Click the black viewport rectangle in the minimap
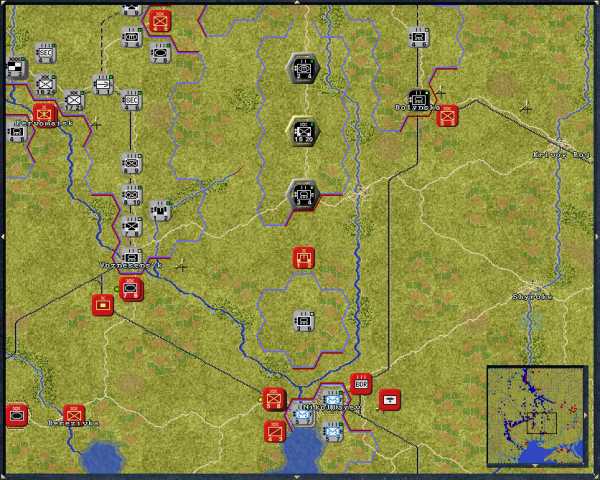This screenshot has width=600, height=480. 541,423
